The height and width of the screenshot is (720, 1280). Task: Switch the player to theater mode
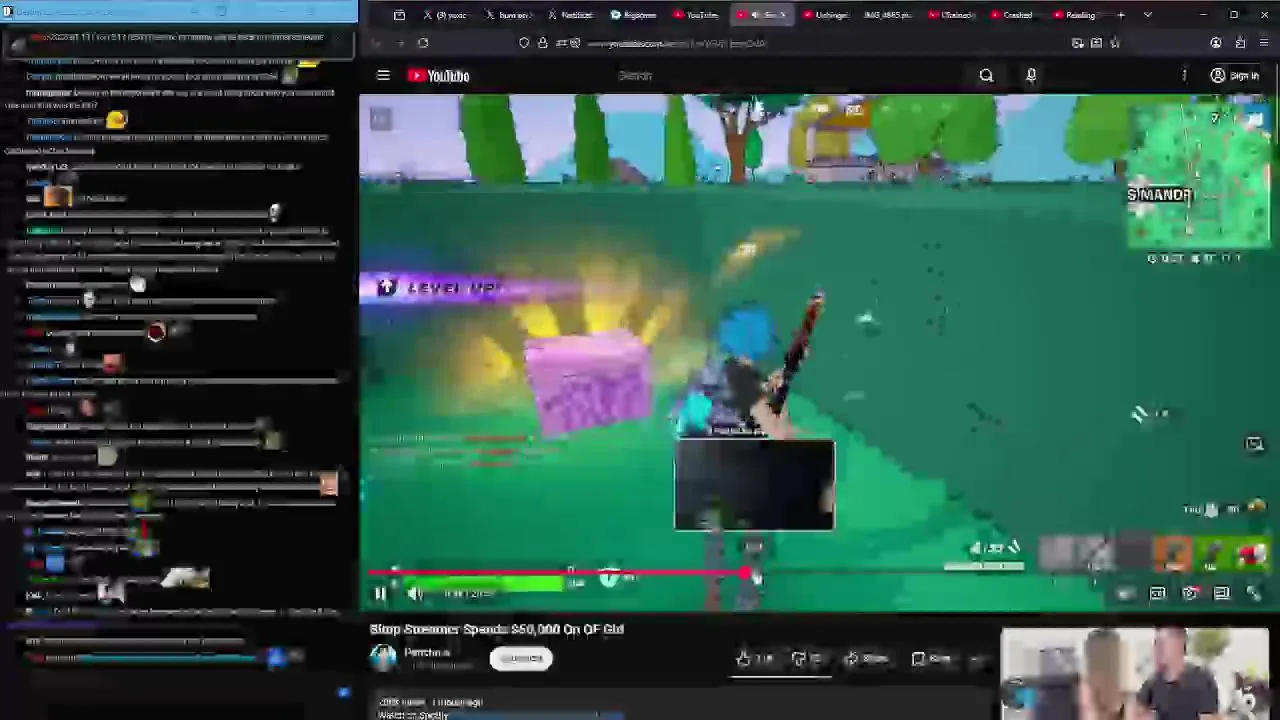pos(1222,593)
